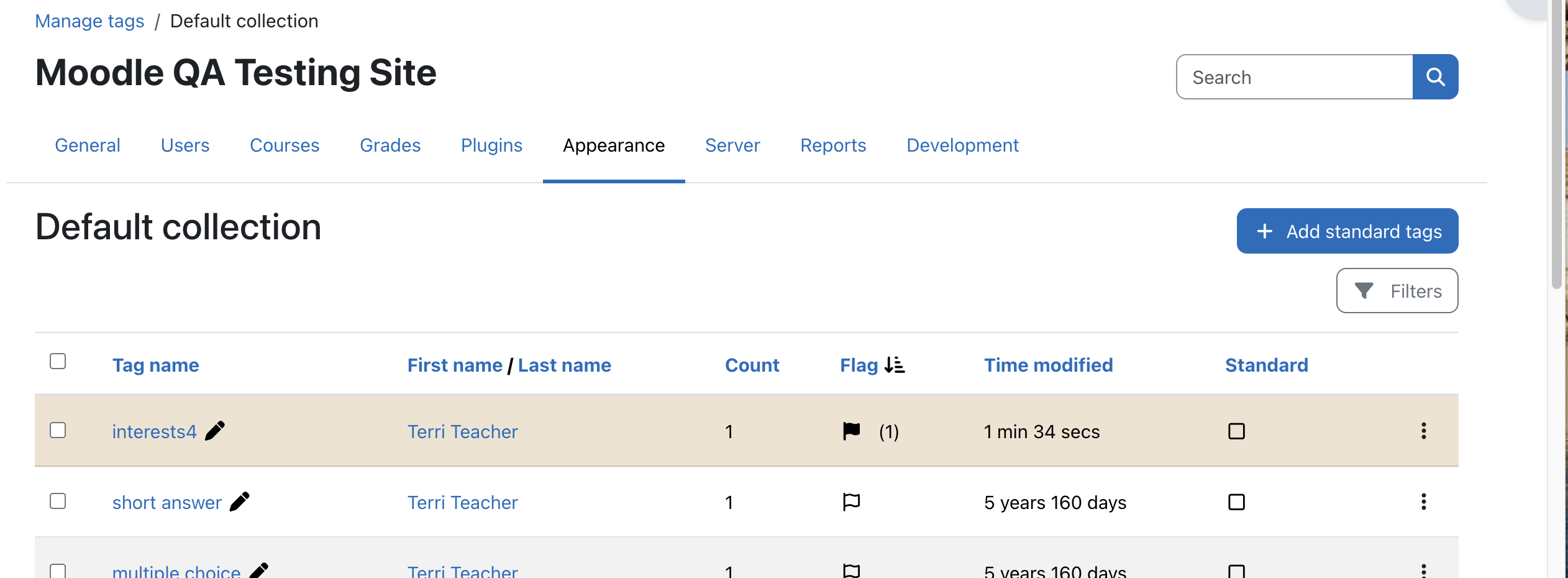Select the short answer row checkbox
Viewport: 1568px width, 578px height.
point(58,501)
